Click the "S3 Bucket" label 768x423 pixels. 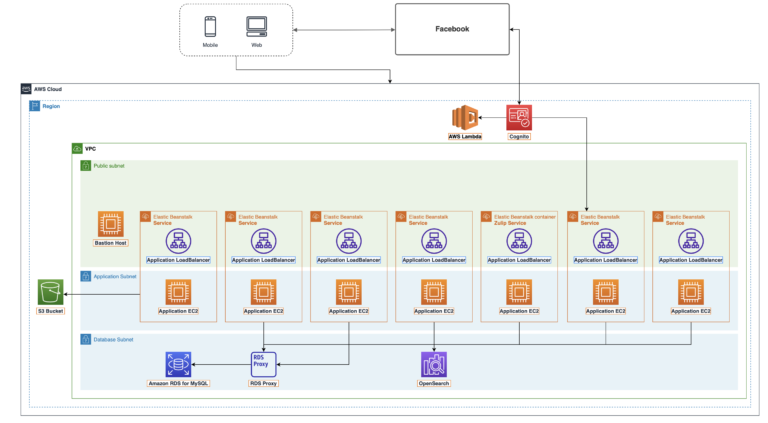[x=50, y=311]
